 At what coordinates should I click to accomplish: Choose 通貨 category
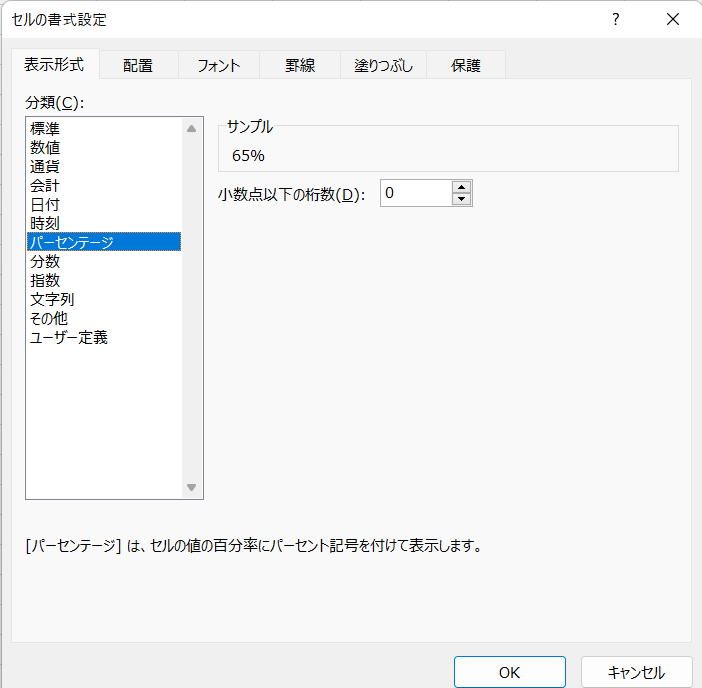click(x=104, y=167)
